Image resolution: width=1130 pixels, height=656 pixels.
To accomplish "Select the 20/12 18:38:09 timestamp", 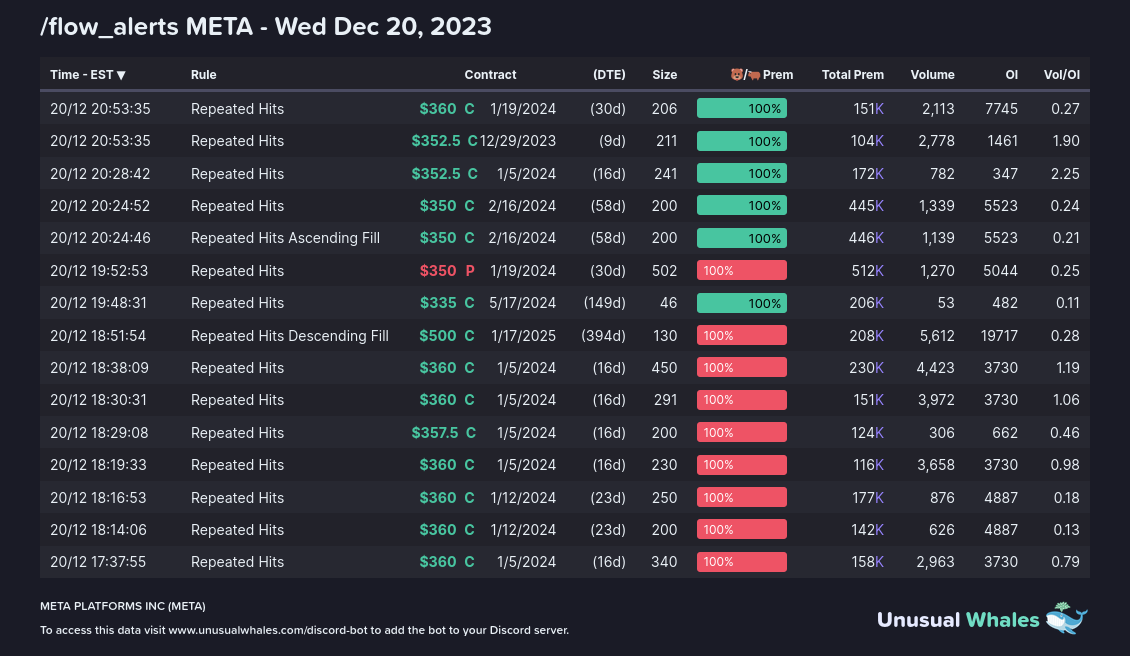I will [x=99, y=368].
